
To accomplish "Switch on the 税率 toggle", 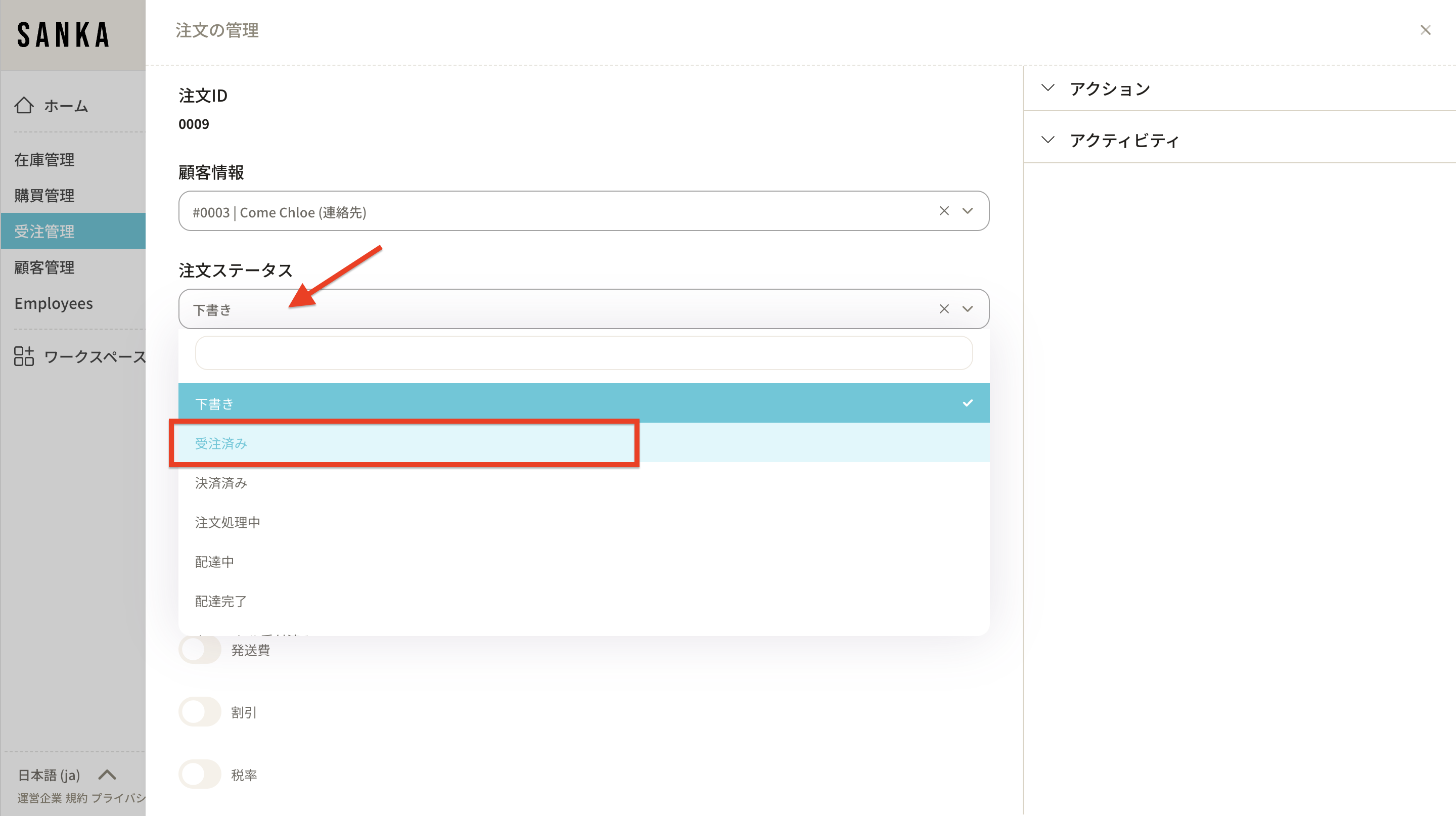I will tap(200, 775).
